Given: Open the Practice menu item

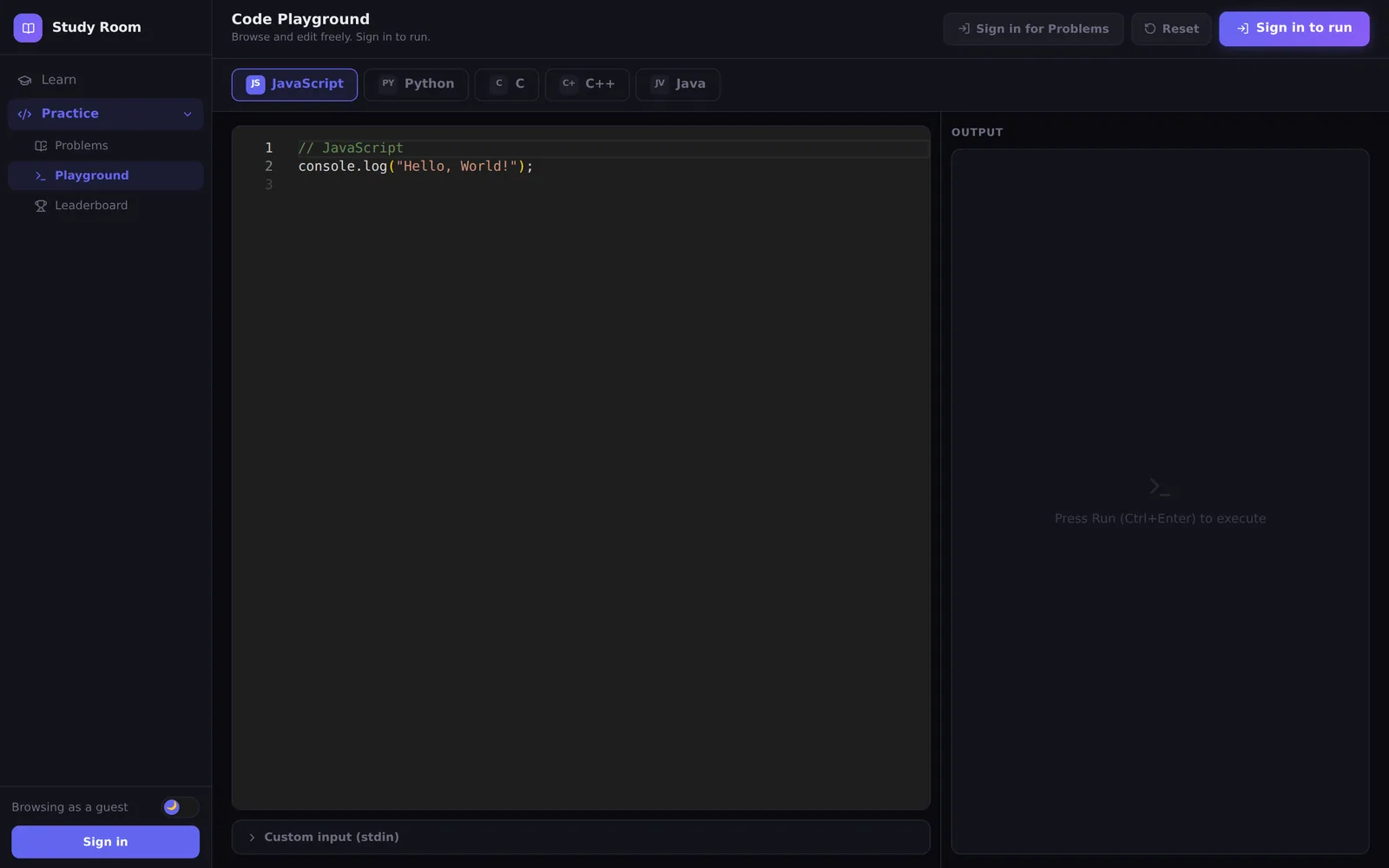Looking at the screenshot, I should click(105, 114).
